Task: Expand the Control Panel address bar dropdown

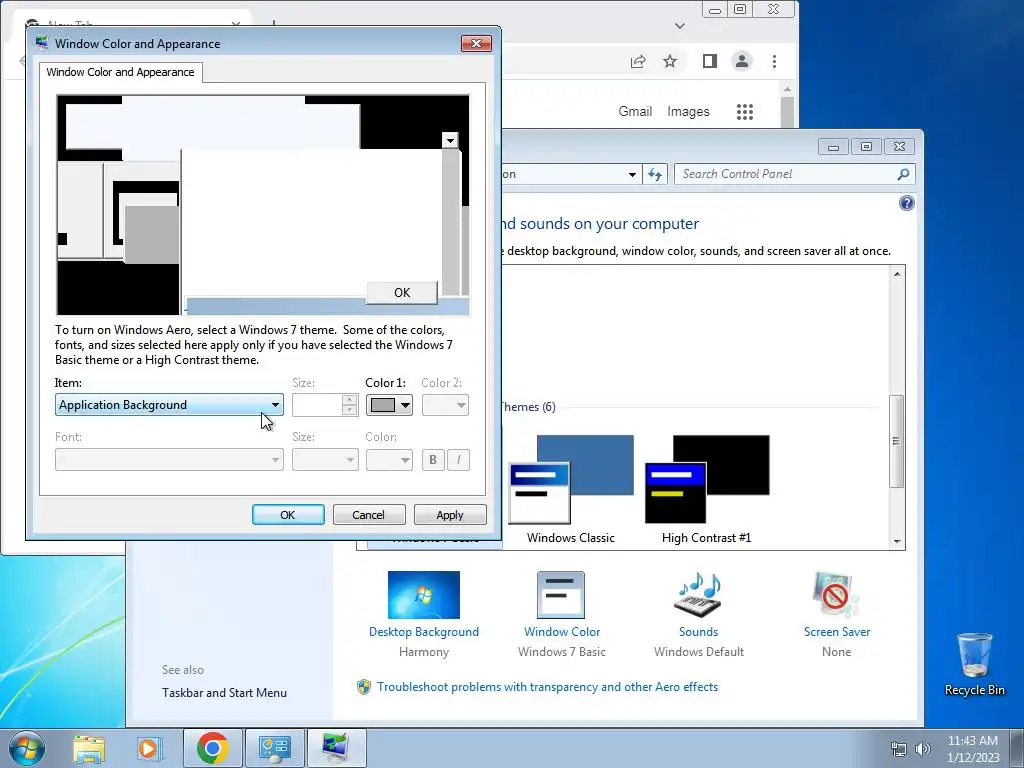Action: [632, 174]
